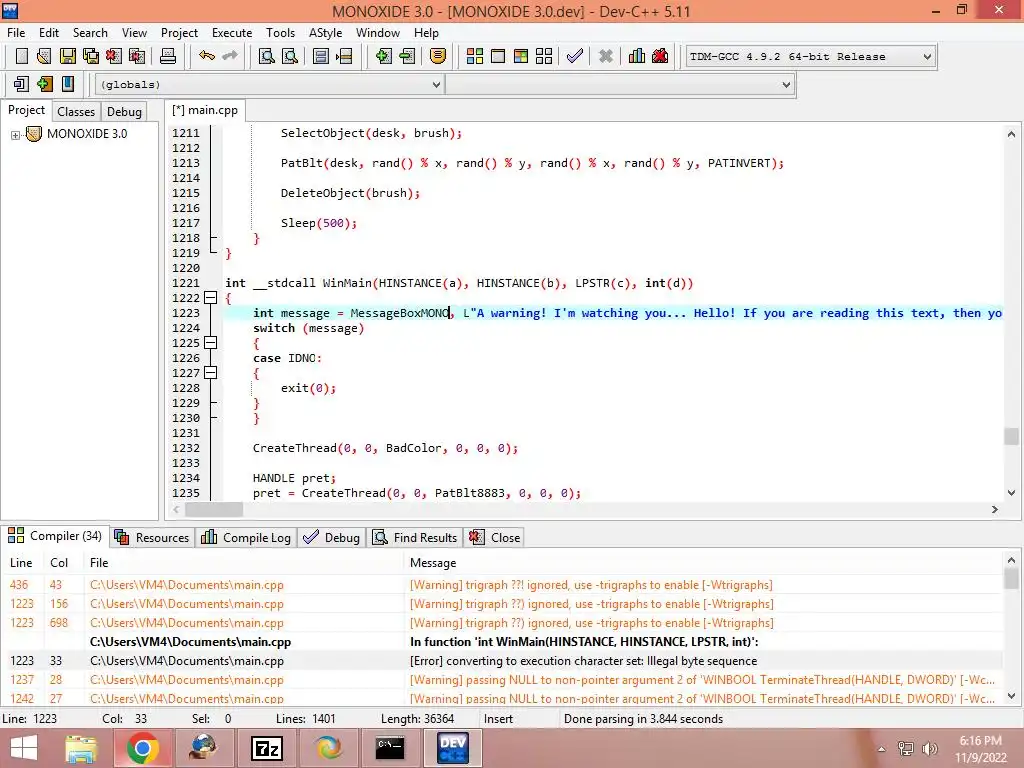This screenshot has height=768, width=1024.
Task: Run Syntax Check with the checkmark icon
Action: (x=575, y=56)
